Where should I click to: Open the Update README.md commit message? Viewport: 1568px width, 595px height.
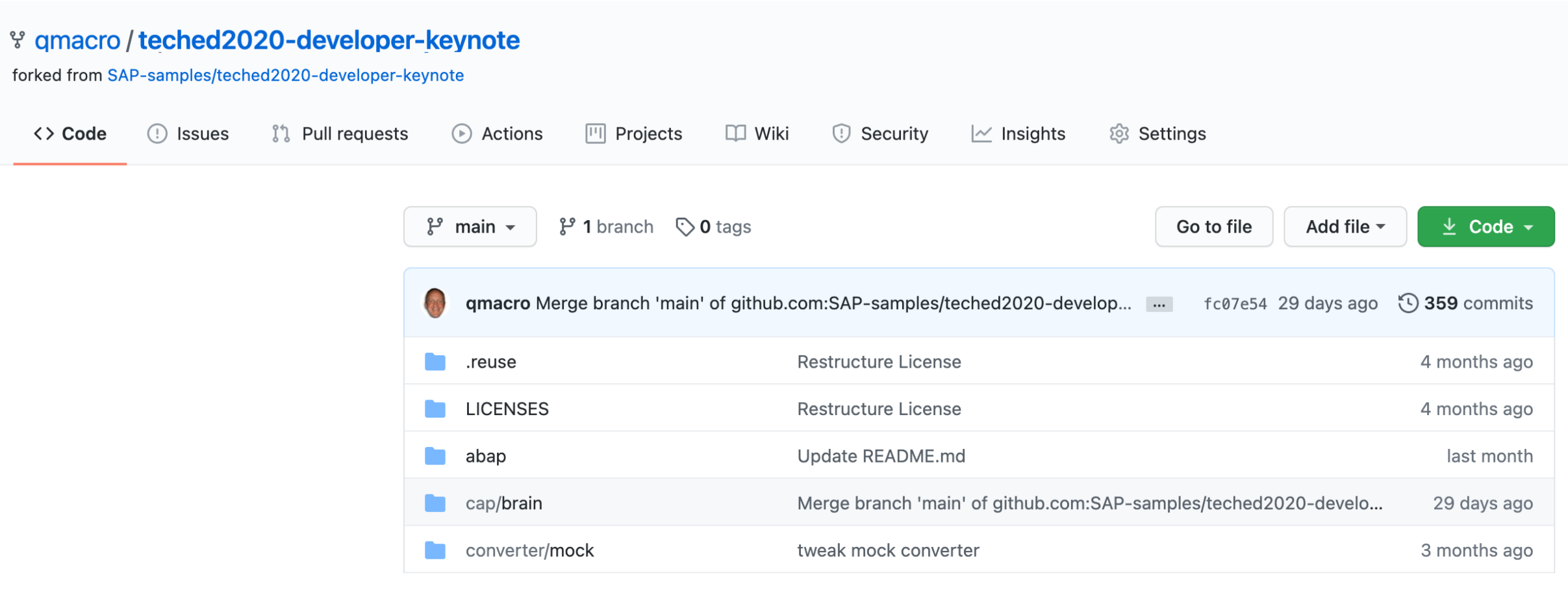[x=881, y=457]
